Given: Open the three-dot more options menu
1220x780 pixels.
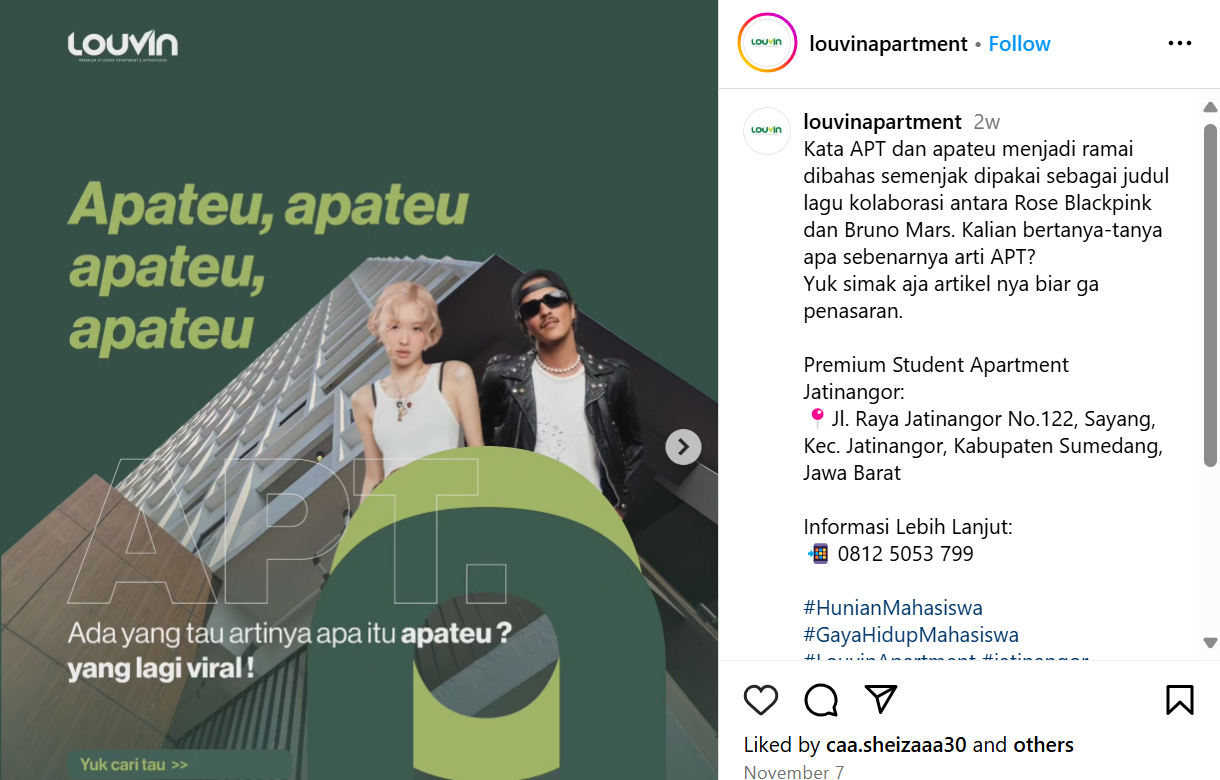Looking at the screenshot, I should pos(1180,43).
